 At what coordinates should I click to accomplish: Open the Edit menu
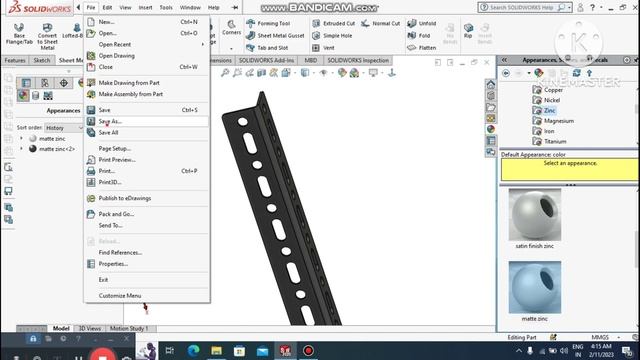[107, 7]
